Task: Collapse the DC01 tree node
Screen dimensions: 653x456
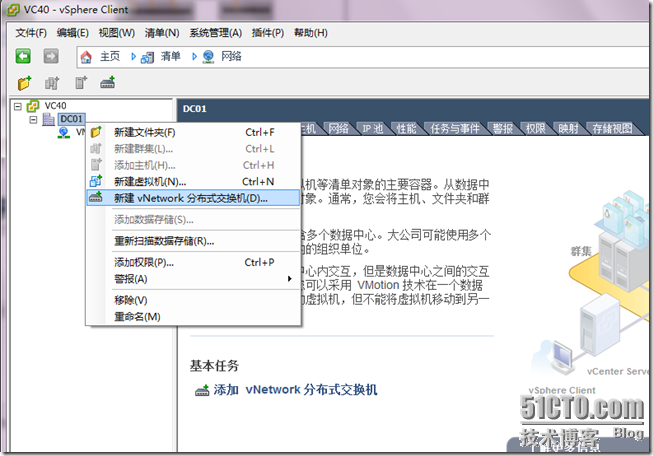Action: [x=33, y=120]
